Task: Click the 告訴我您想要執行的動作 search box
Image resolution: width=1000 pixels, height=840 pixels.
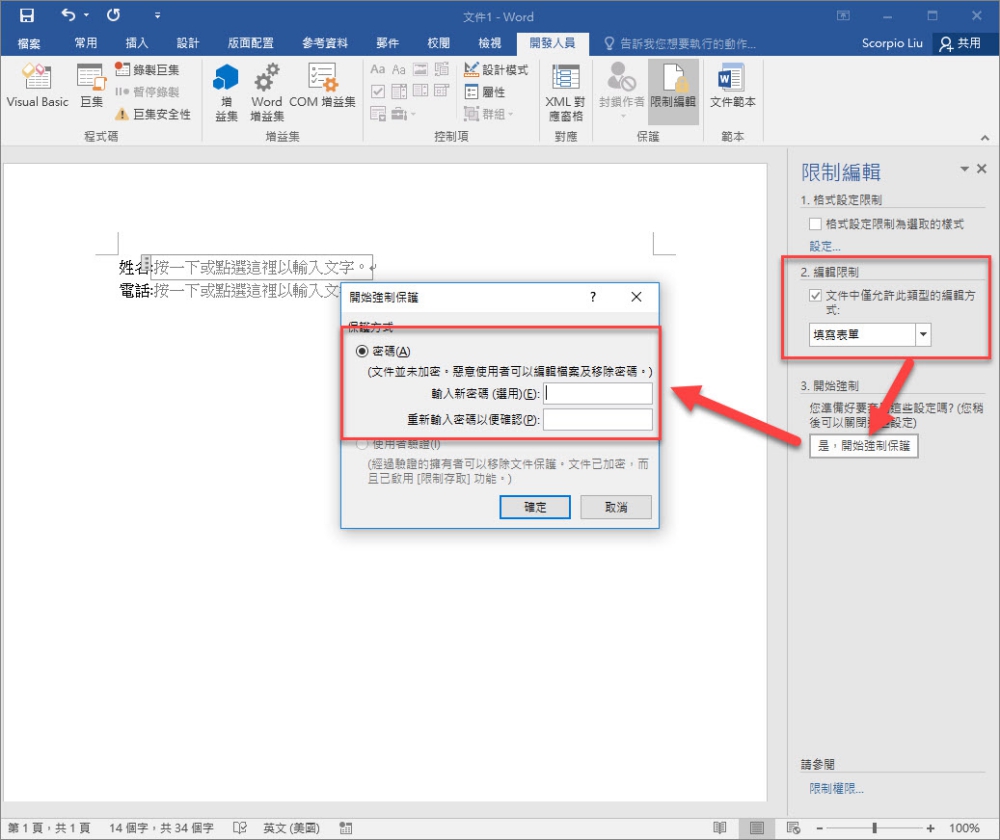Action: point(680,43)
